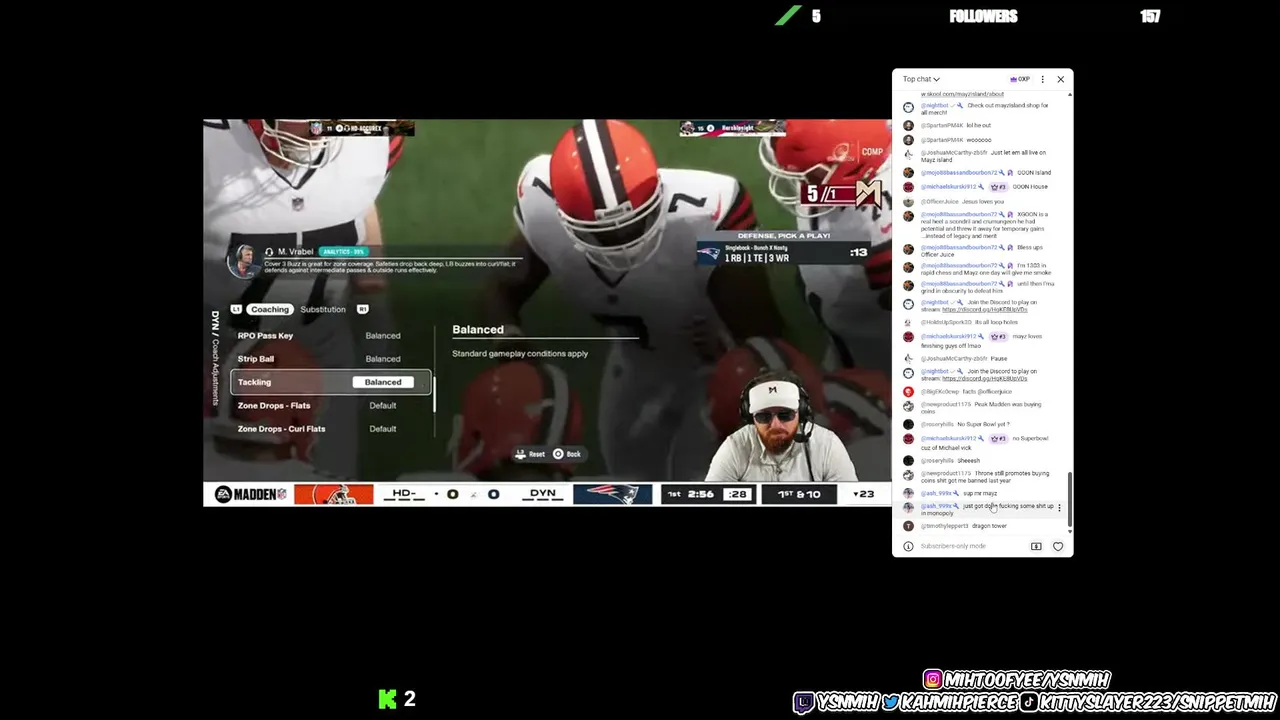Screen dimensions: 1280x720
Task: Click the #3 member badge on GOON House message
Action: 998,187
